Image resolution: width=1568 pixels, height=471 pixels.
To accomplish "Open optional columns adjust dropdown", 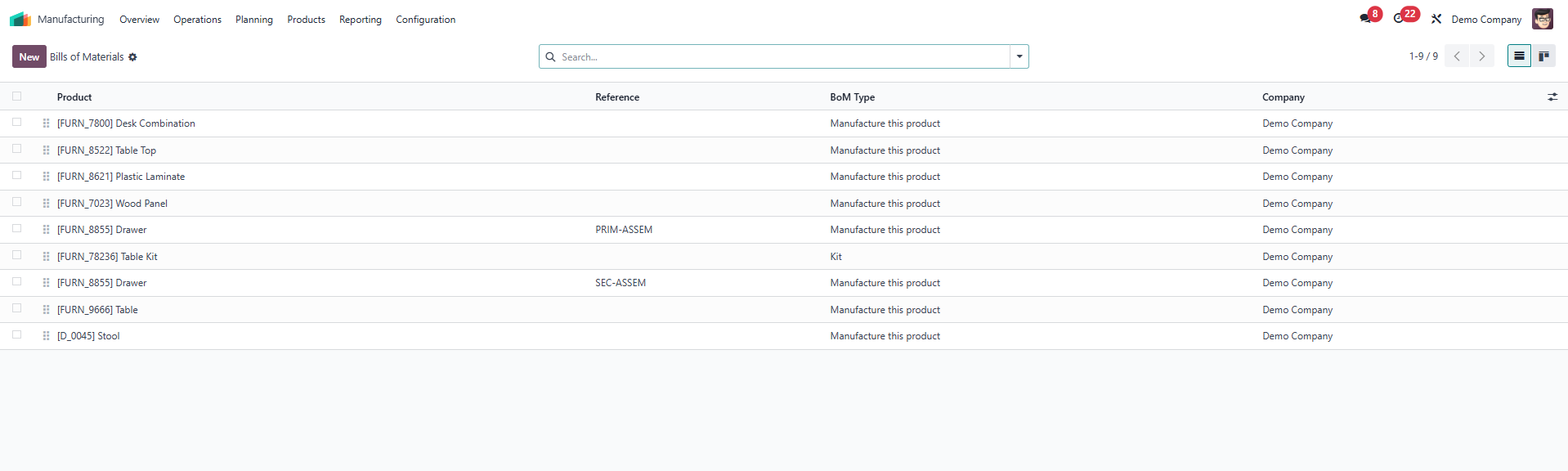I will click(1552, 96).
